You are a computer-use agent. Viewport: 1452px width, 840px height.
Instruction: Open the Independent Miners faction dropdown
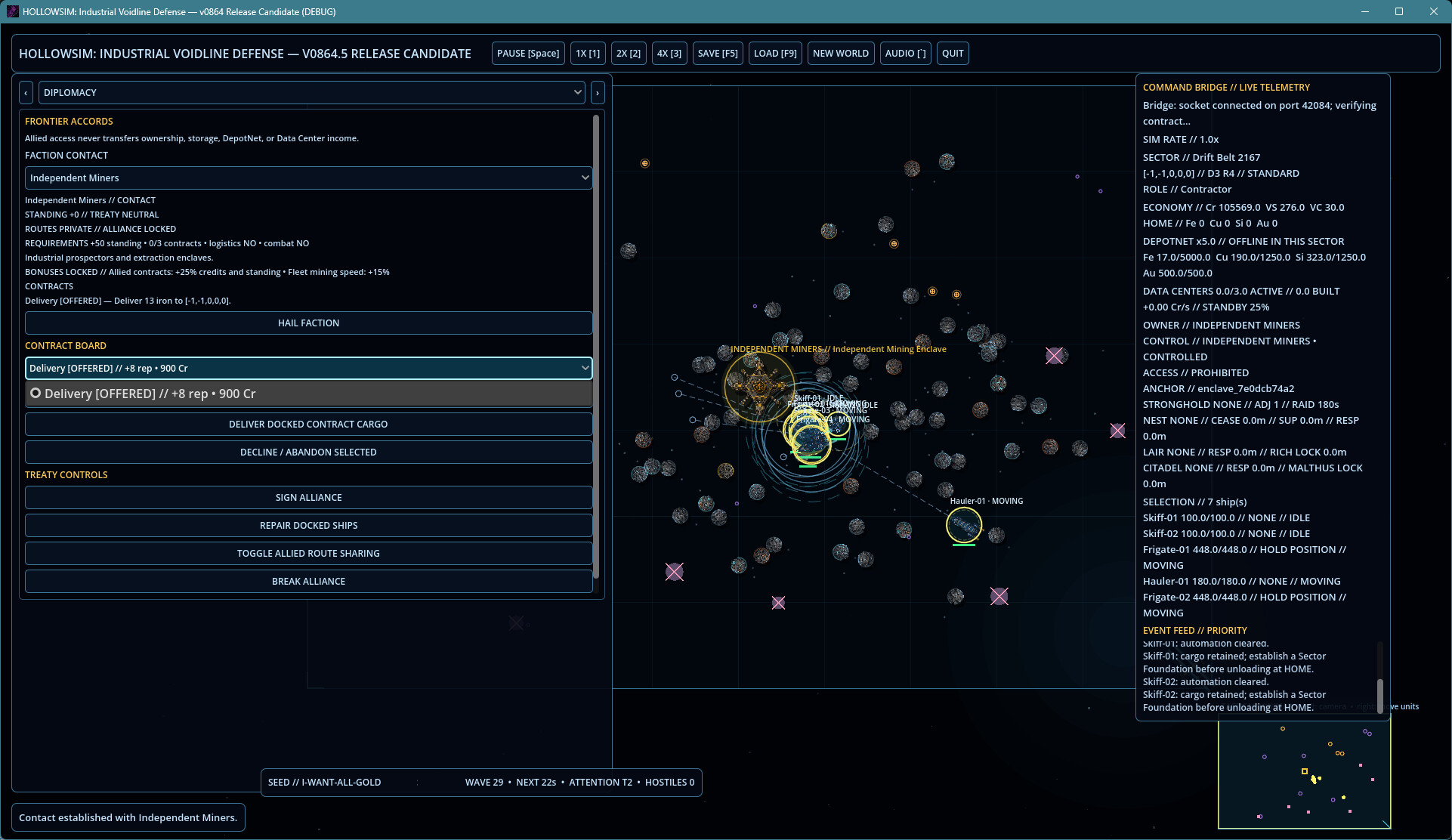click(308, 178)
